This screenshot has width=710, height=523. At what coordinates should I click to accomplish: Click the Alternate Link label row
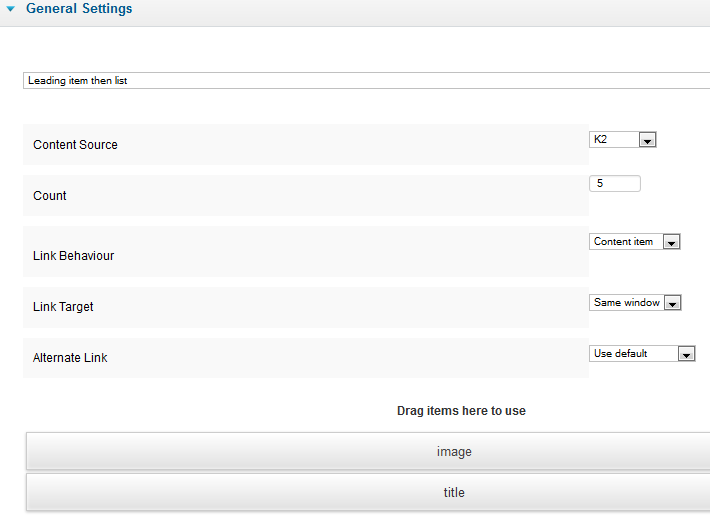[x=306, y=358]
